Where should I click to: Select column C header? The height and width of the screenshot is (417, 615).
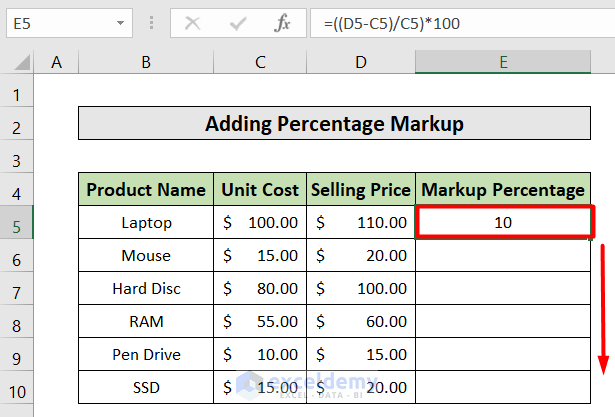pyautogui.click(x=260, y=63)
